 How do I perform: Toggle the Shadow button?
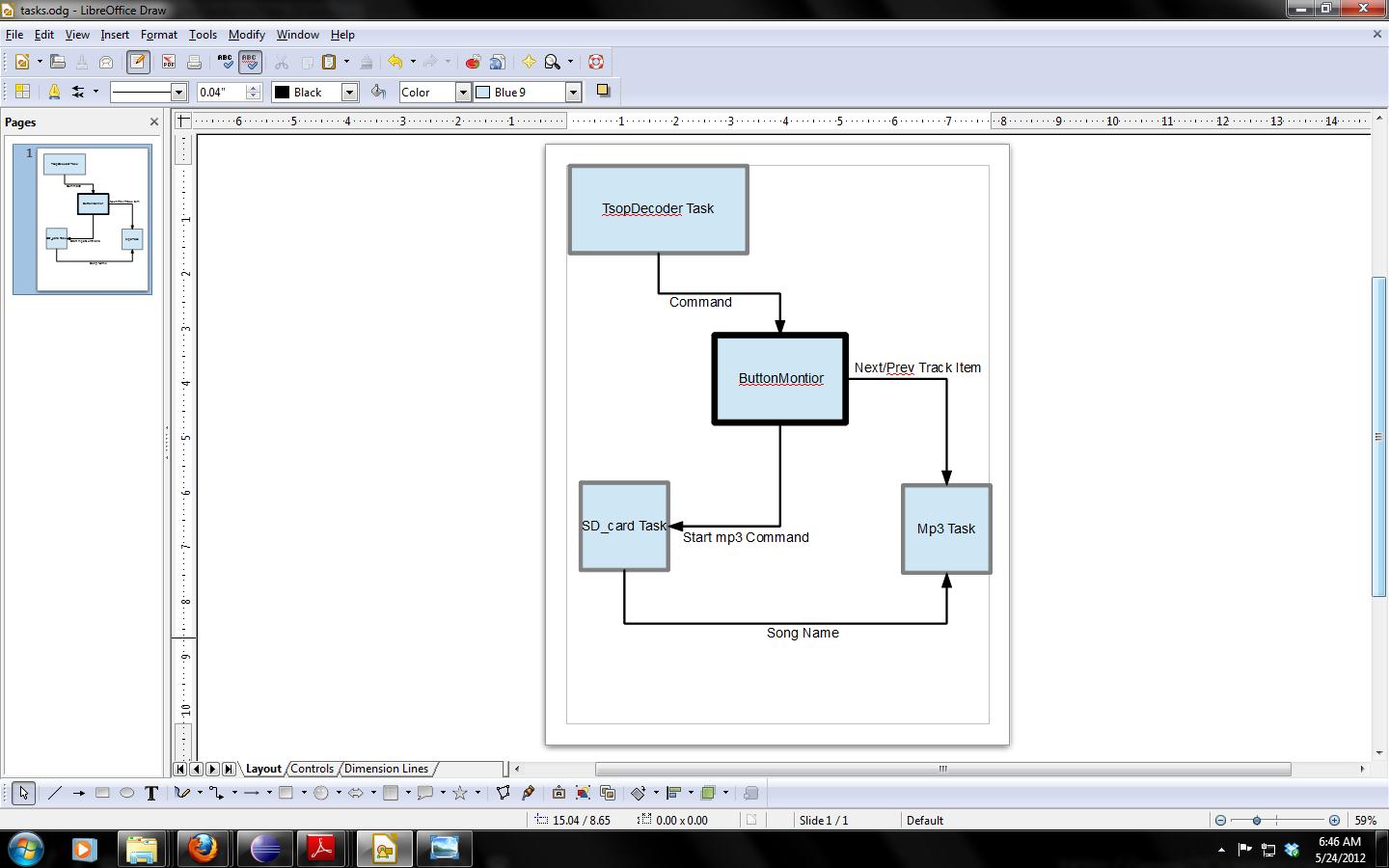(603, 92)
